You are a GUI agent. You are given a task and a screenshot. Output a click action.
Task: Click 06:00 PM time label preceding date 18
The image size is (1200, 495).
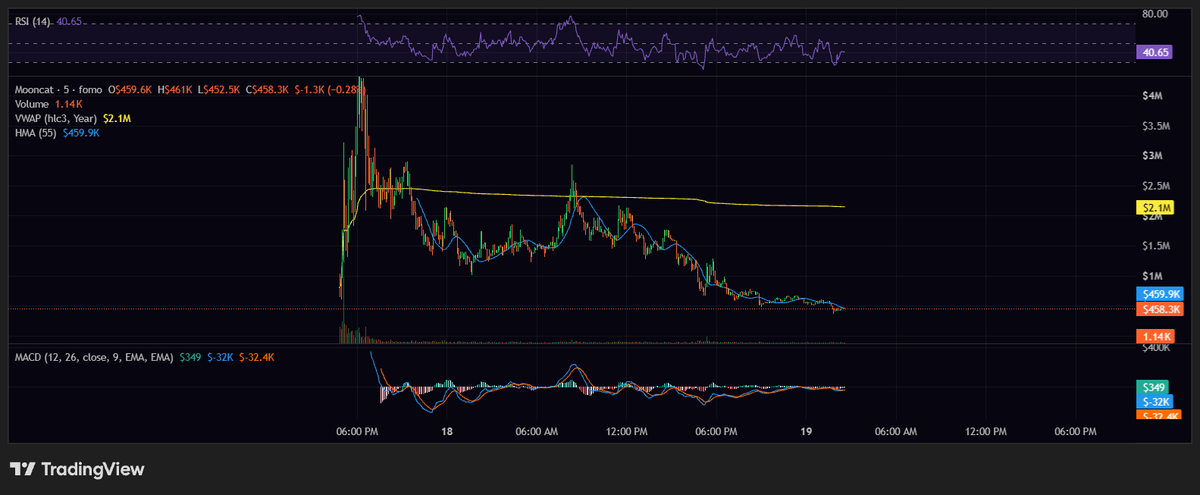pyautogui.click(x=356, y=432)
